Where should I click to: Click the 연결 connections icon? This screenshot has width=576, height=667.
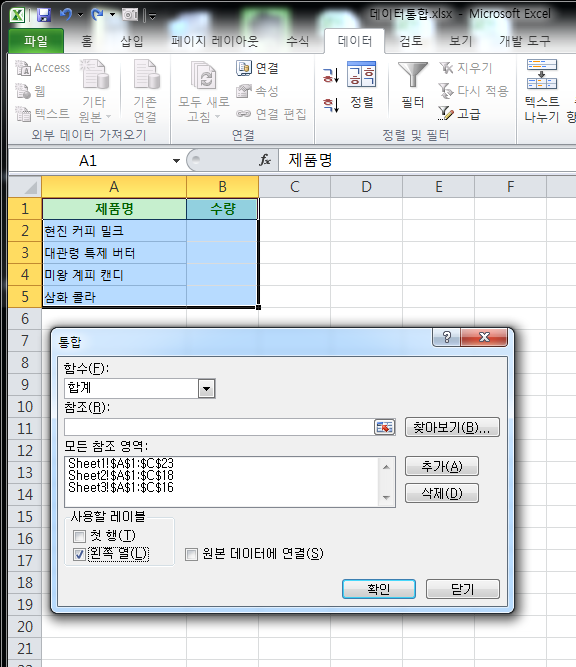pyautogui.click(x=258, y=68)
